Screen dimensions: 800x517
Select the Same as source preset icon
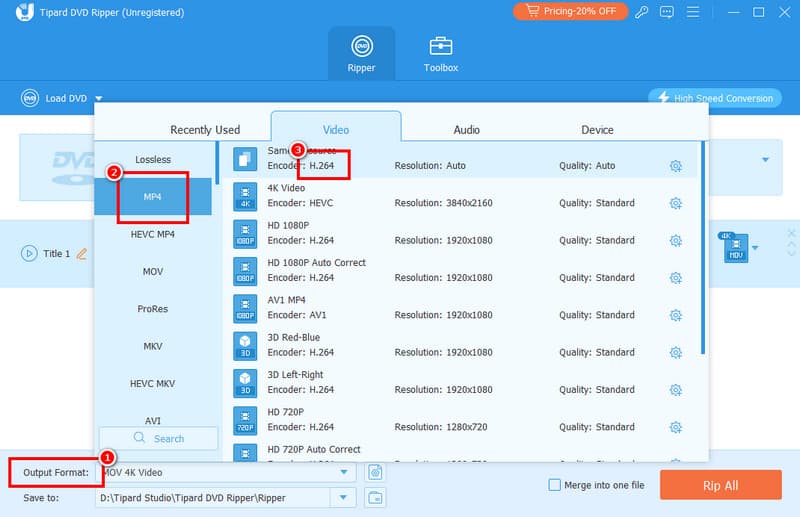pos(245,159)
